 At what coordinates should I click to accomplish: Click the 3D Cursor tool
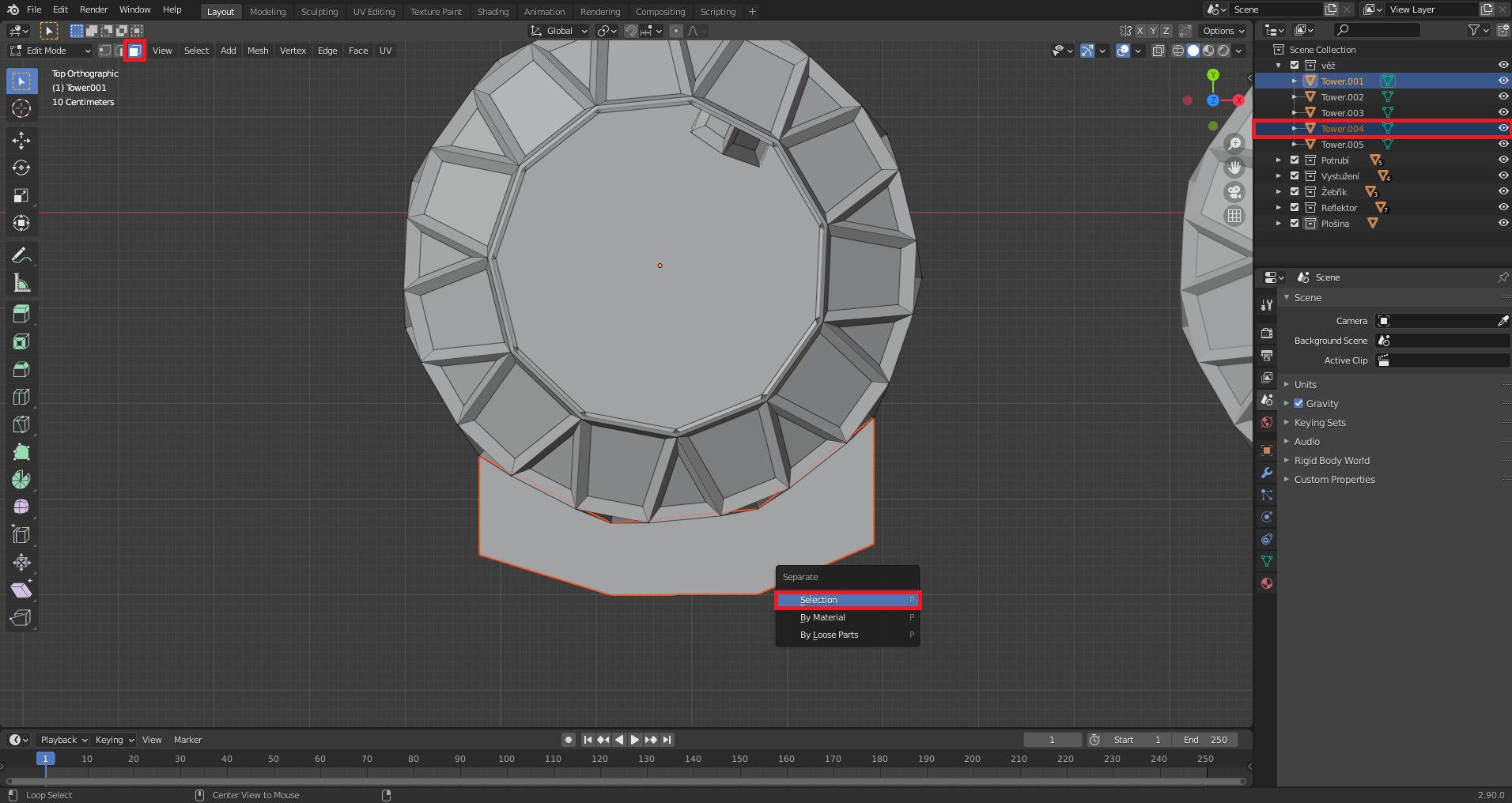click(x=21, y=108)
